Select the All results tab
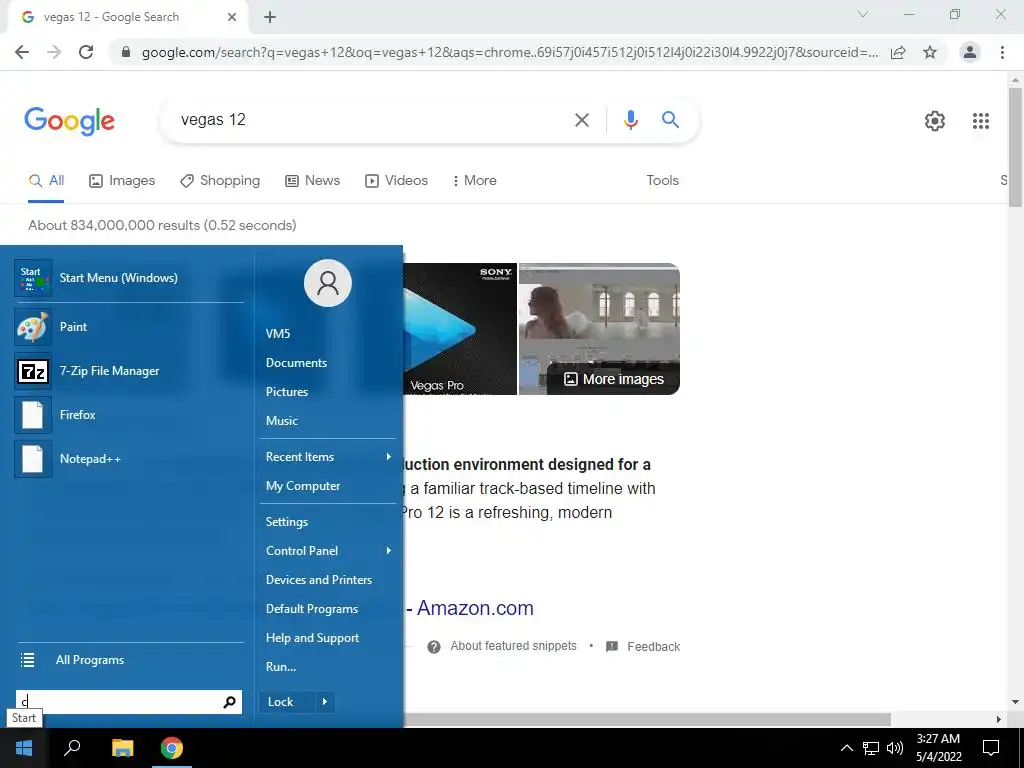Image resolution: width=1024 pixels, height=768 pixels. [x=46, y=181]
